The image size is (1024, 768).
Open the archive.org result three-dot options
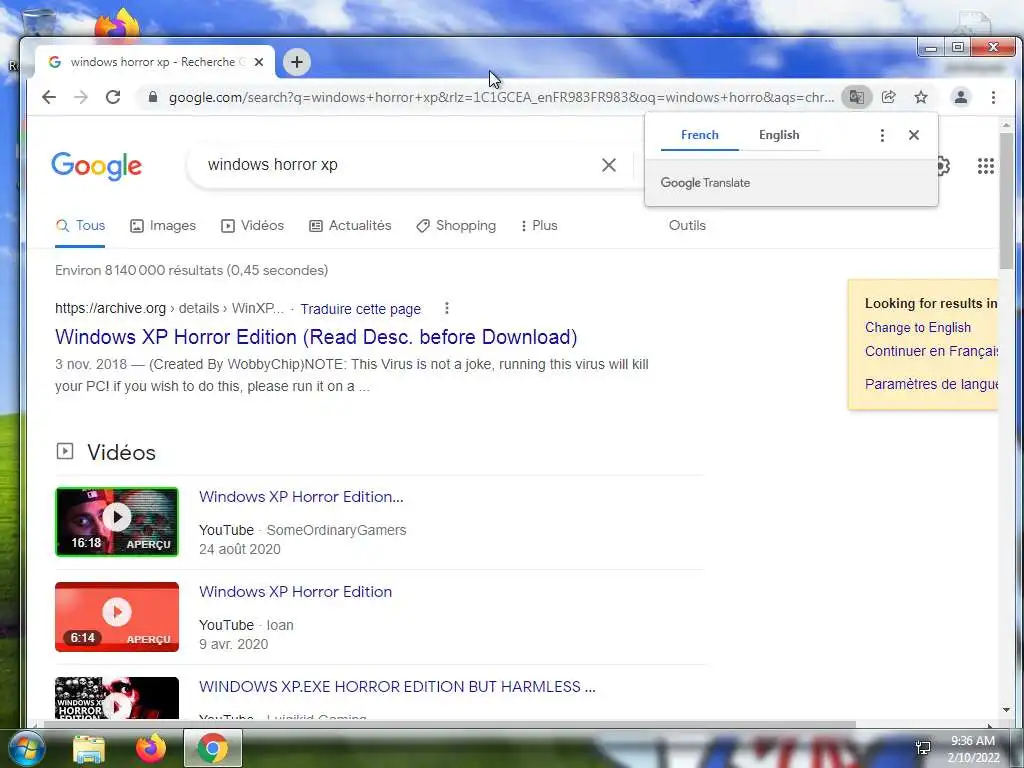pos(447,308)
